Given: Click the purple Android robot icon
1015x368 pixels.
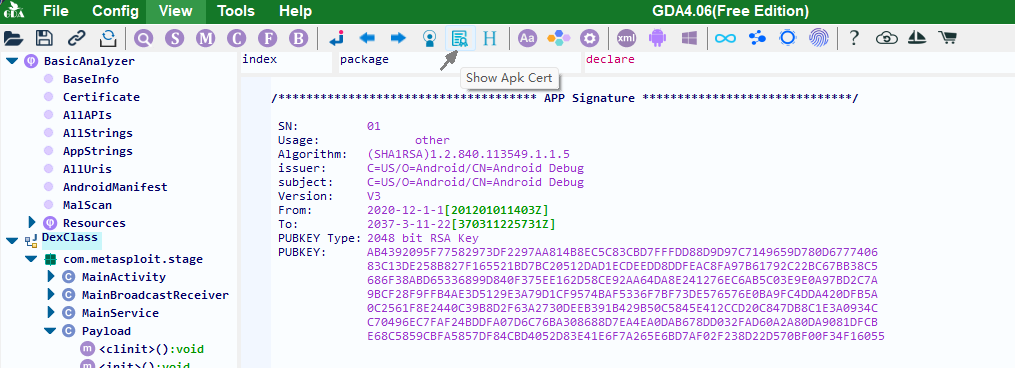Looking at the screenshot, I should point(658,38).
